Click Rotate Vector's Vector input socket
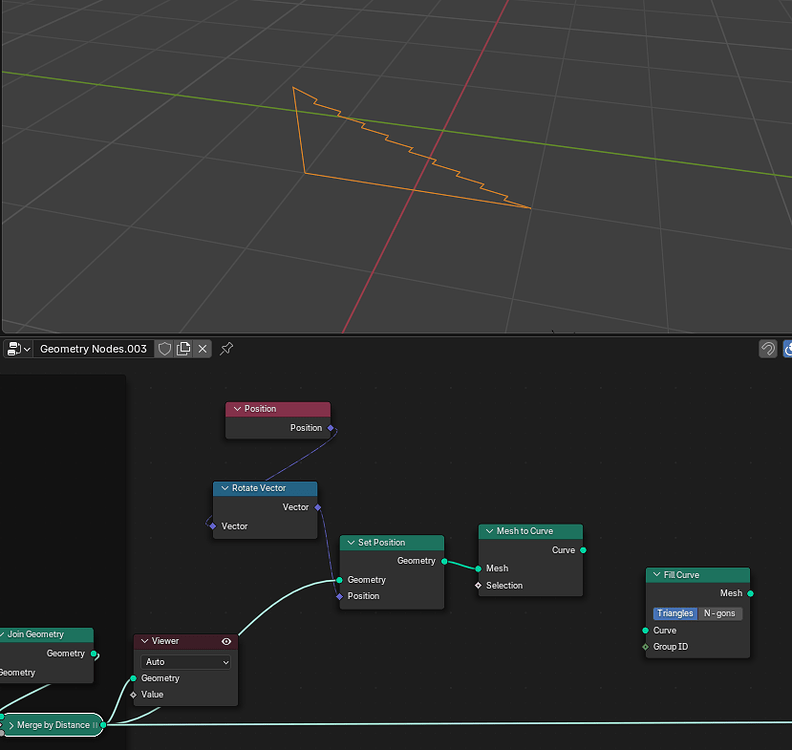The width and height of the screenshot is (792, 750). (x=213, y=526)
